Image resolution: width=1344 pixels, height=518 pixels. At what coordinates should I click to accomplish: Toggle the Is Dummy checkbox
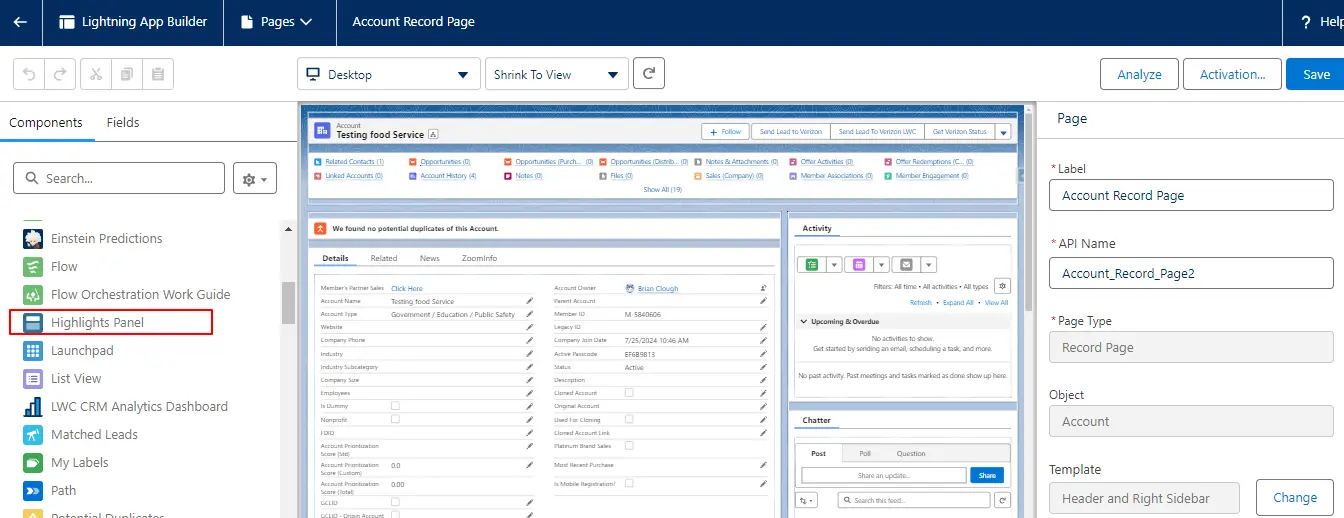click(x=395, y=406)
